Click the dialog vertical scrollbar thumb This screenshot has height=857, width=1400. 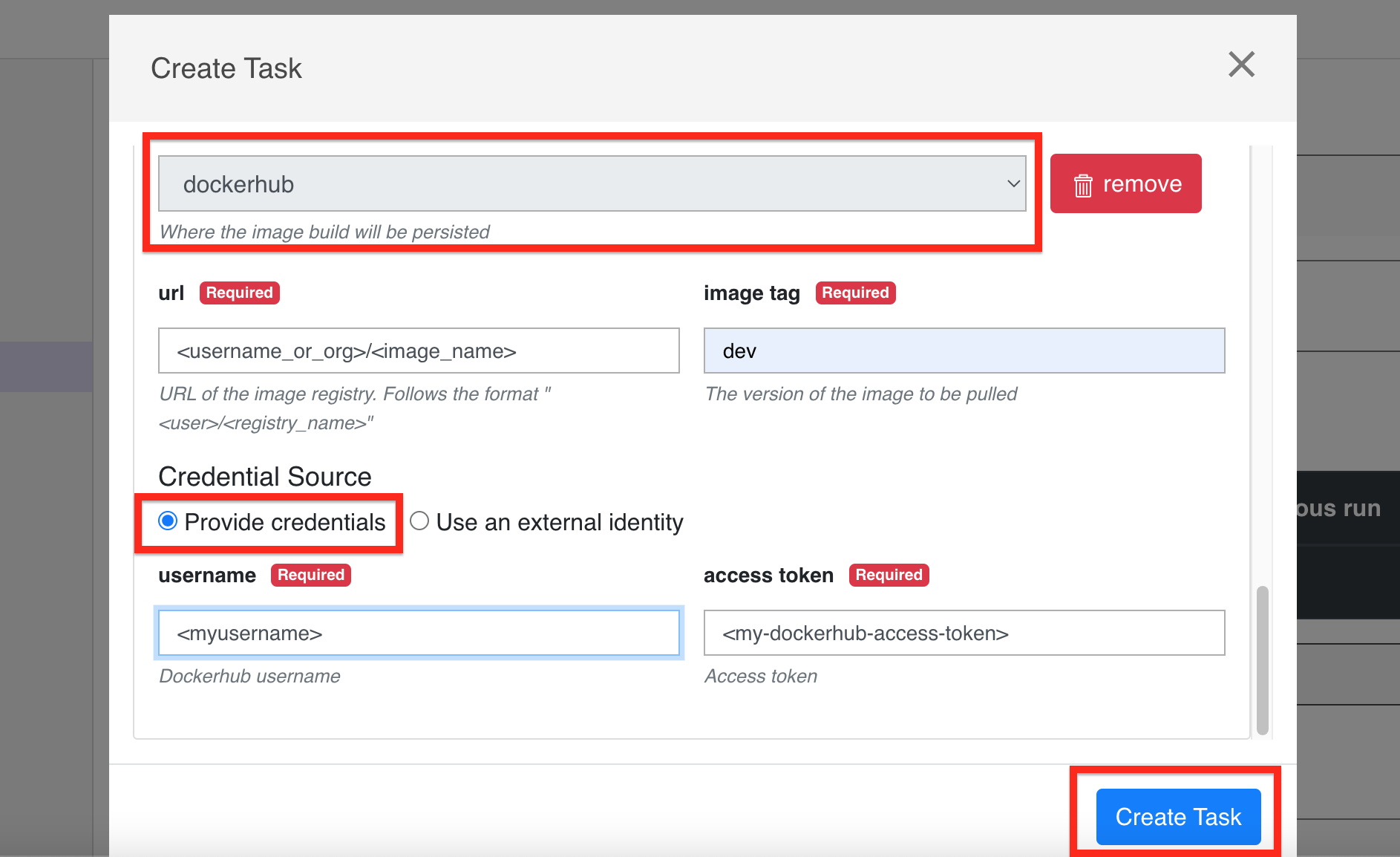(x=1262, y=660)
